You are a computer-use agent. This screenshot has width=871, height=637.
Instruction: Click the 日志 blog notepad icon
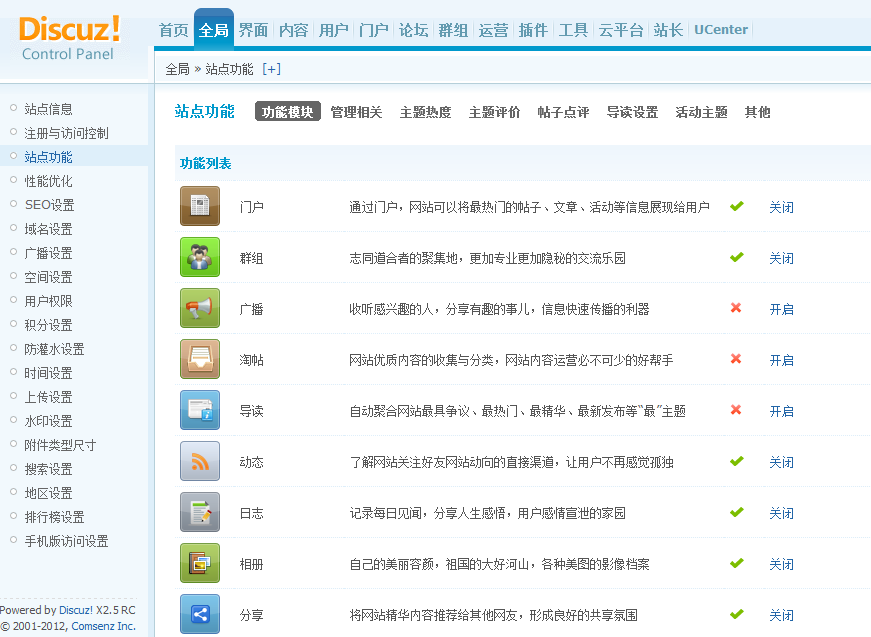coord(200,512)
